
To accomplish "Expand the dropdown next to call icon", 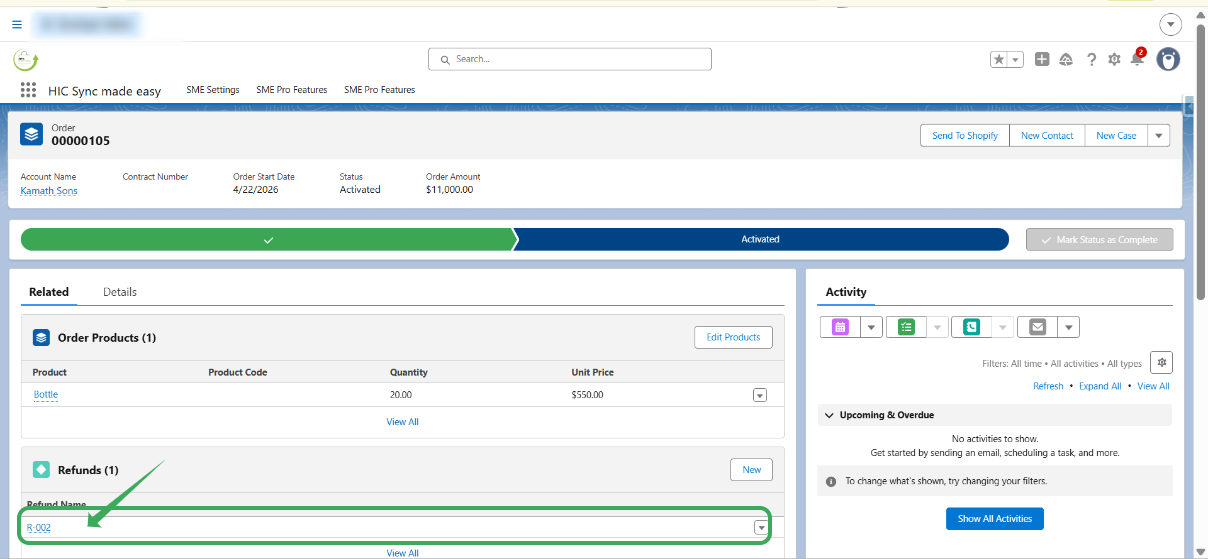I will pos(1002,327).
